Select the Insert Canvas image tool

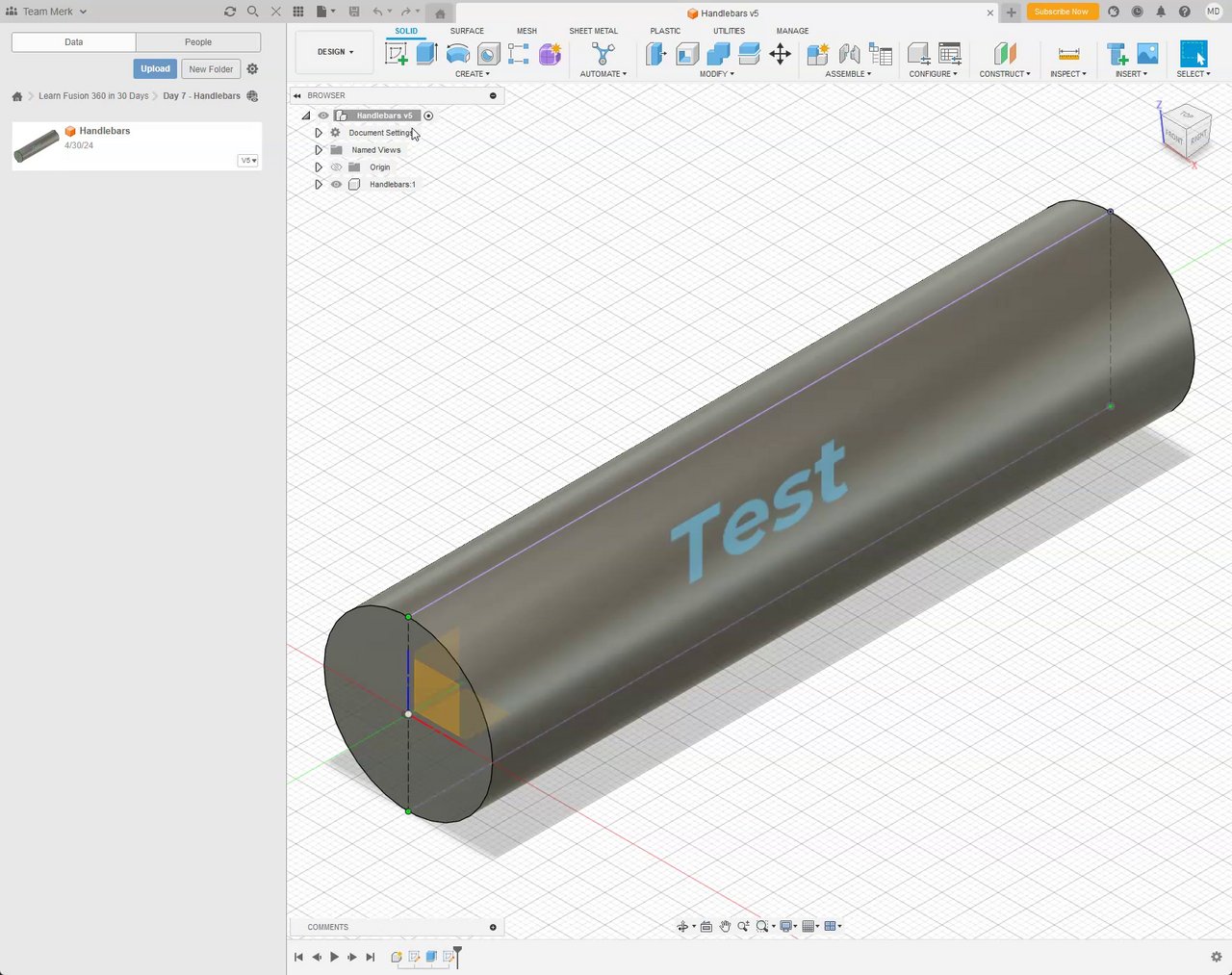pos(1147,54)
